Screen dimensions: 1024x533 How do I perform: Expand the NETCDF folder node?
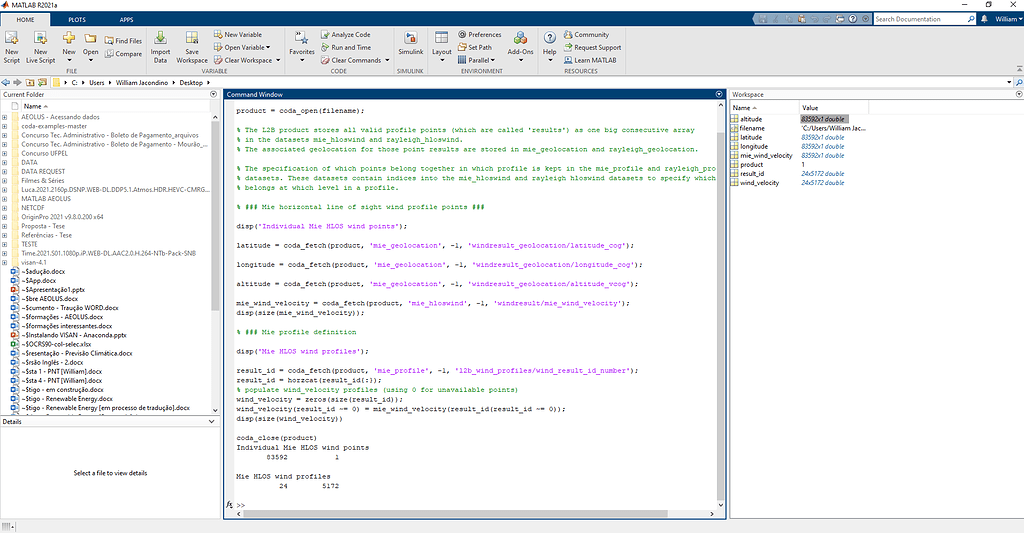pyautogui.click(x=5, y=208)
